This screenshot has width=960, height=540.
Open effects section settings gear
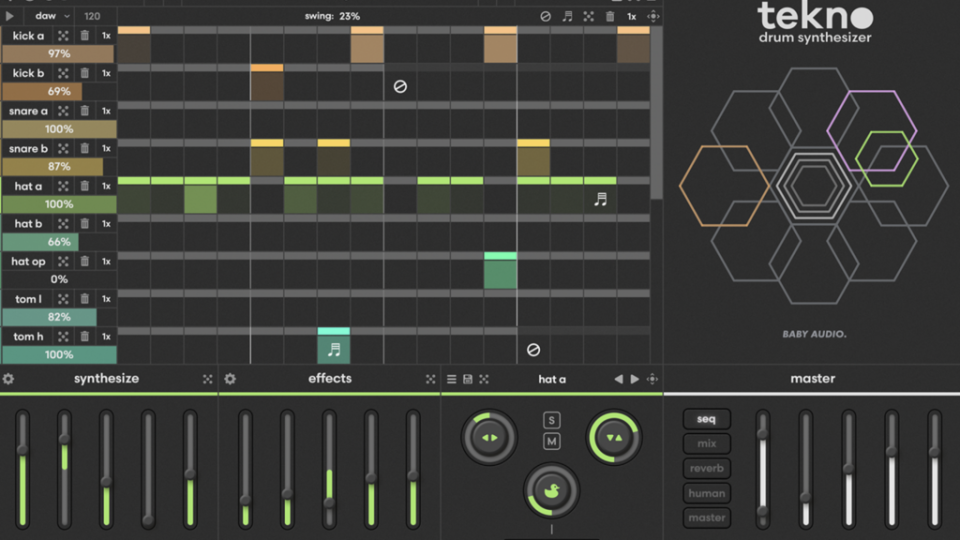click(x=230, y=379)
